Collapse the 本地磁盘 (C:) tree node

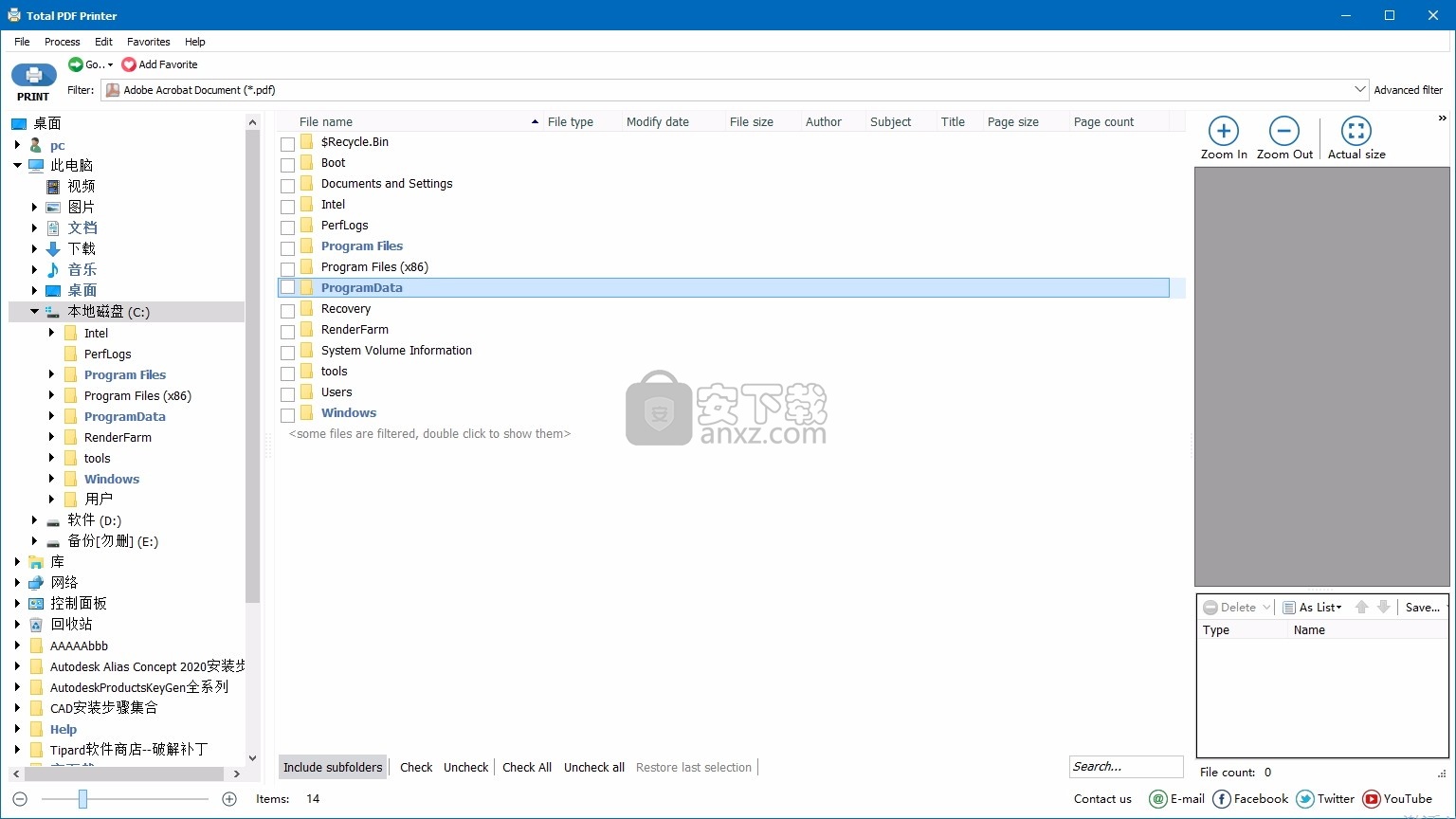34,311
